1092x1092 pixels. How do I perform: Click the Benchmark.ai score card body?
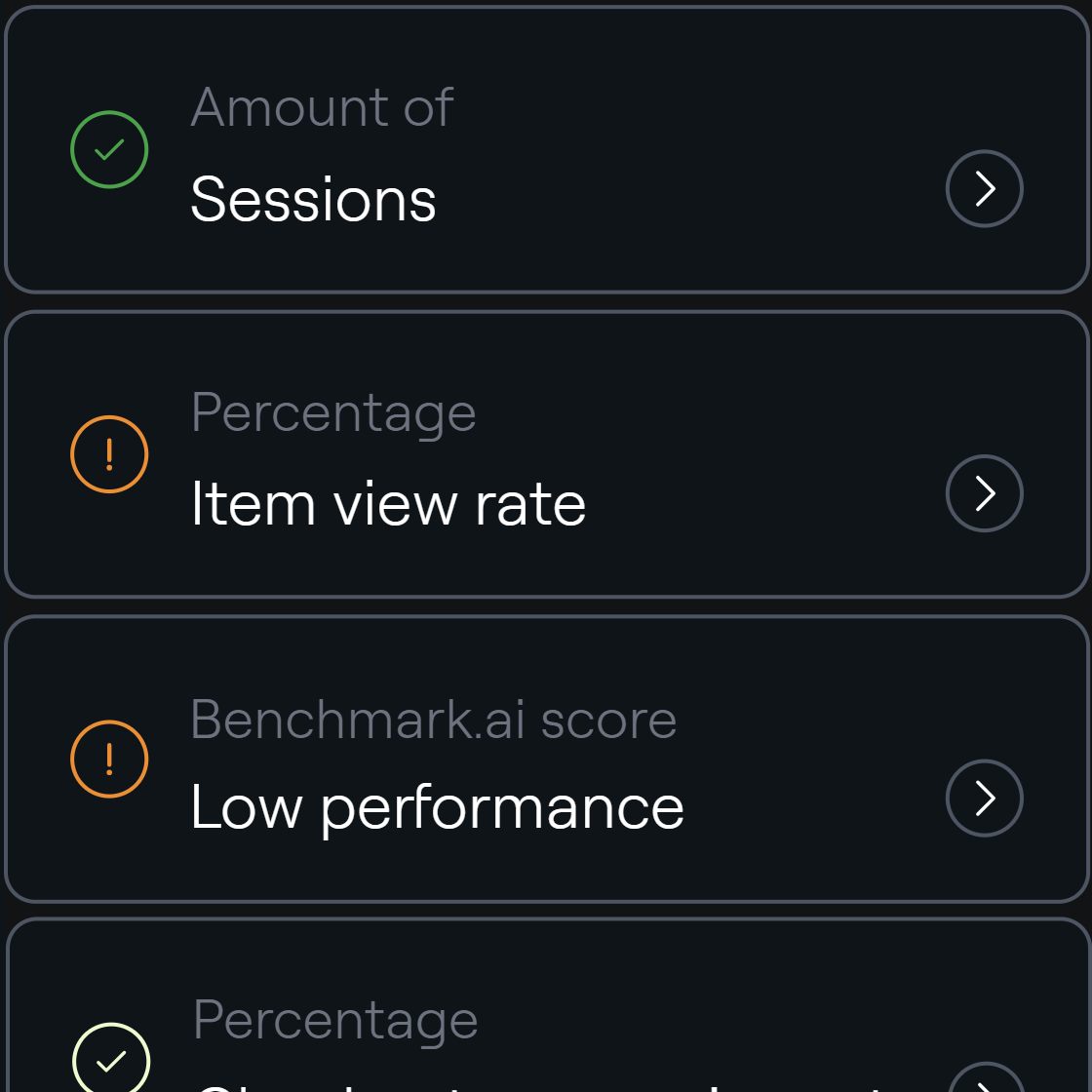coord(546,759)
